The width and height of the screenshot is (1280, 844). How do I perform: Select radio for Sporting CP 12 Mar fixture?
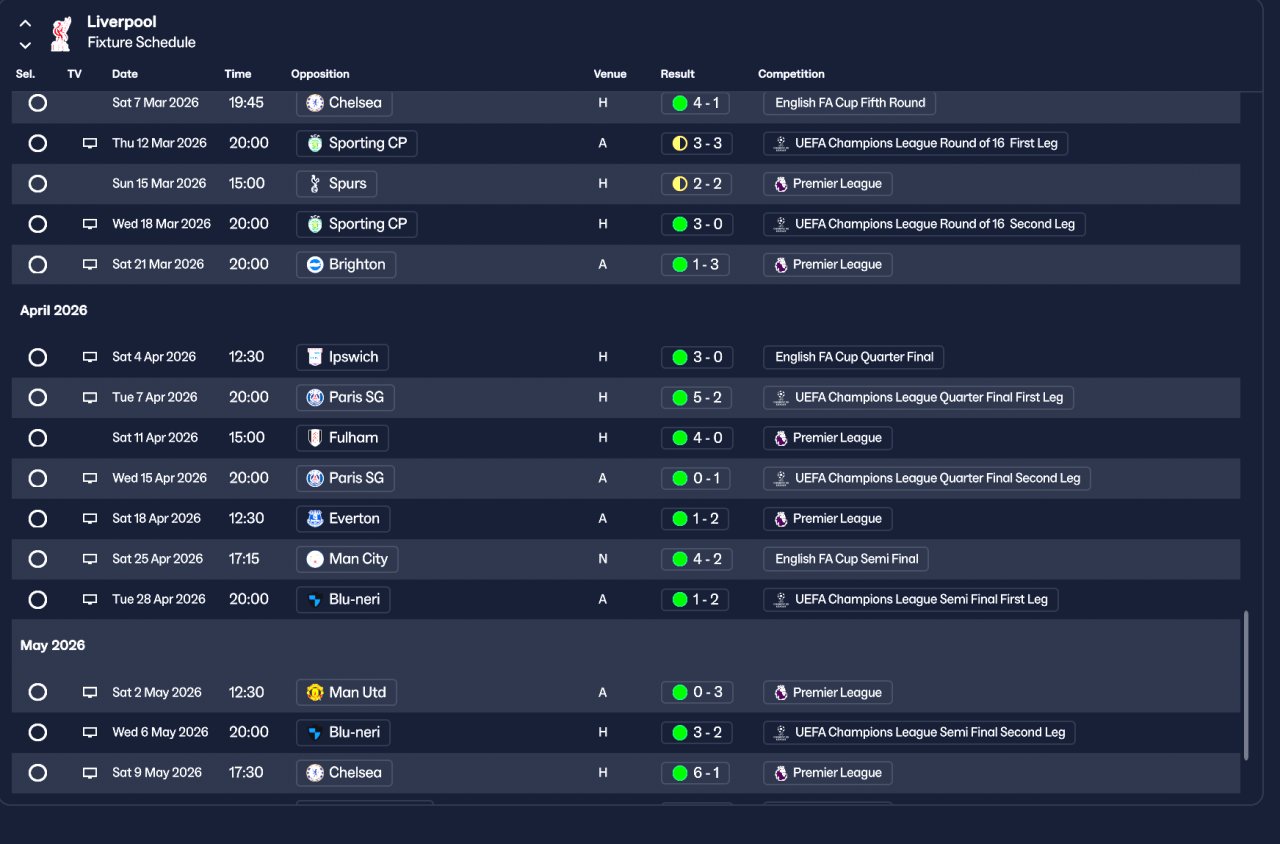coord(38,143)
